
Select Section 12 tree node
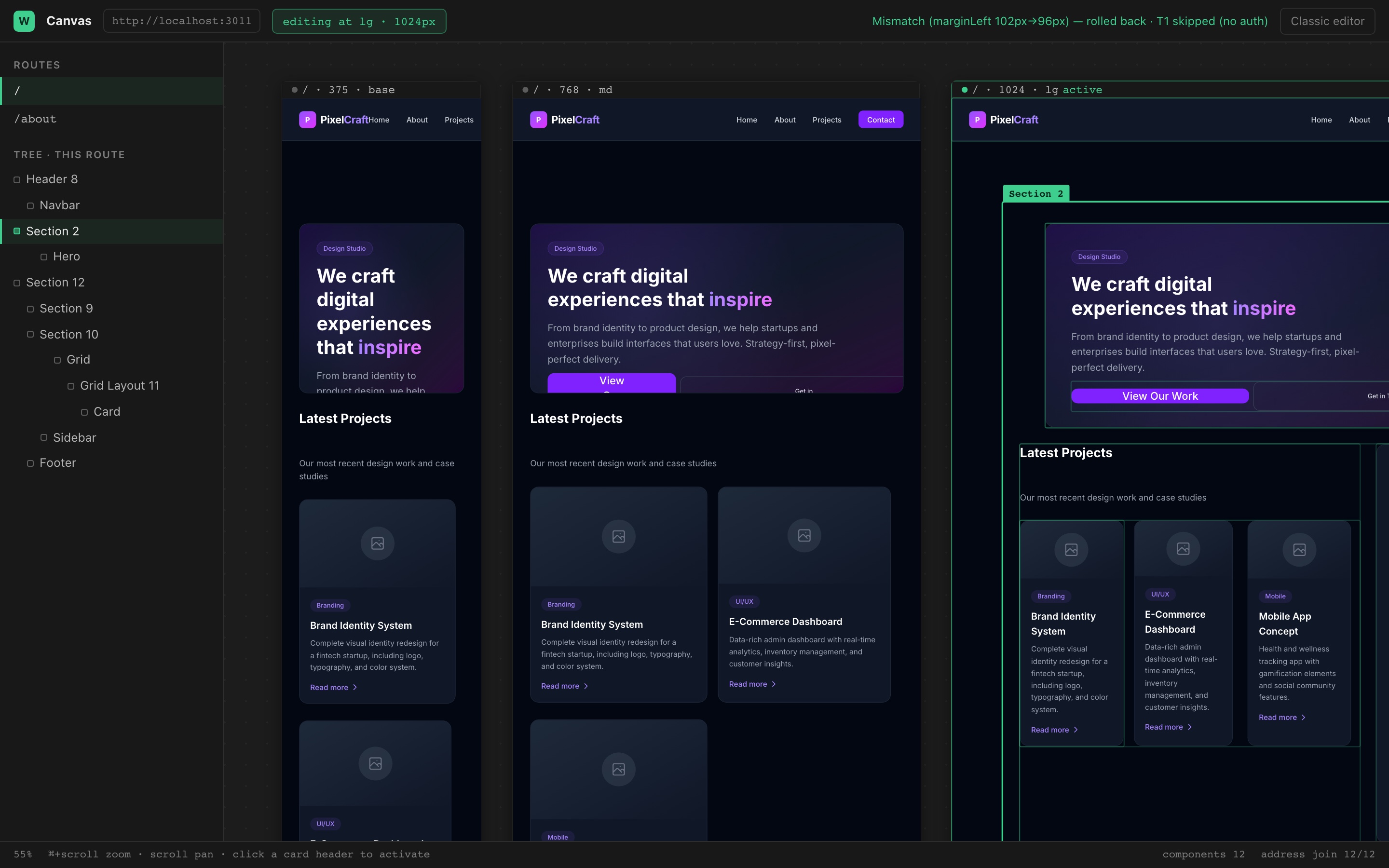[111, 283]
